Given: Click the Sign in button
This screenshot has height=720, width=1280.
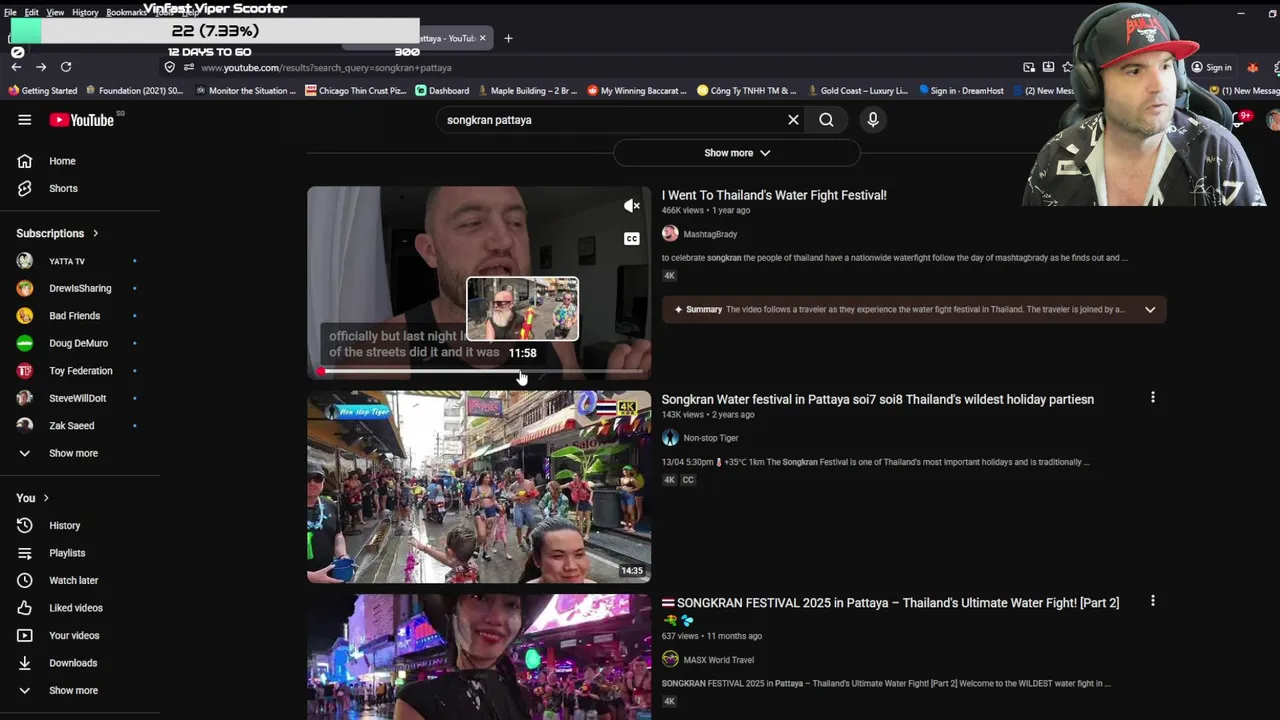Looking at the screenshot, I should [1211, 68].
